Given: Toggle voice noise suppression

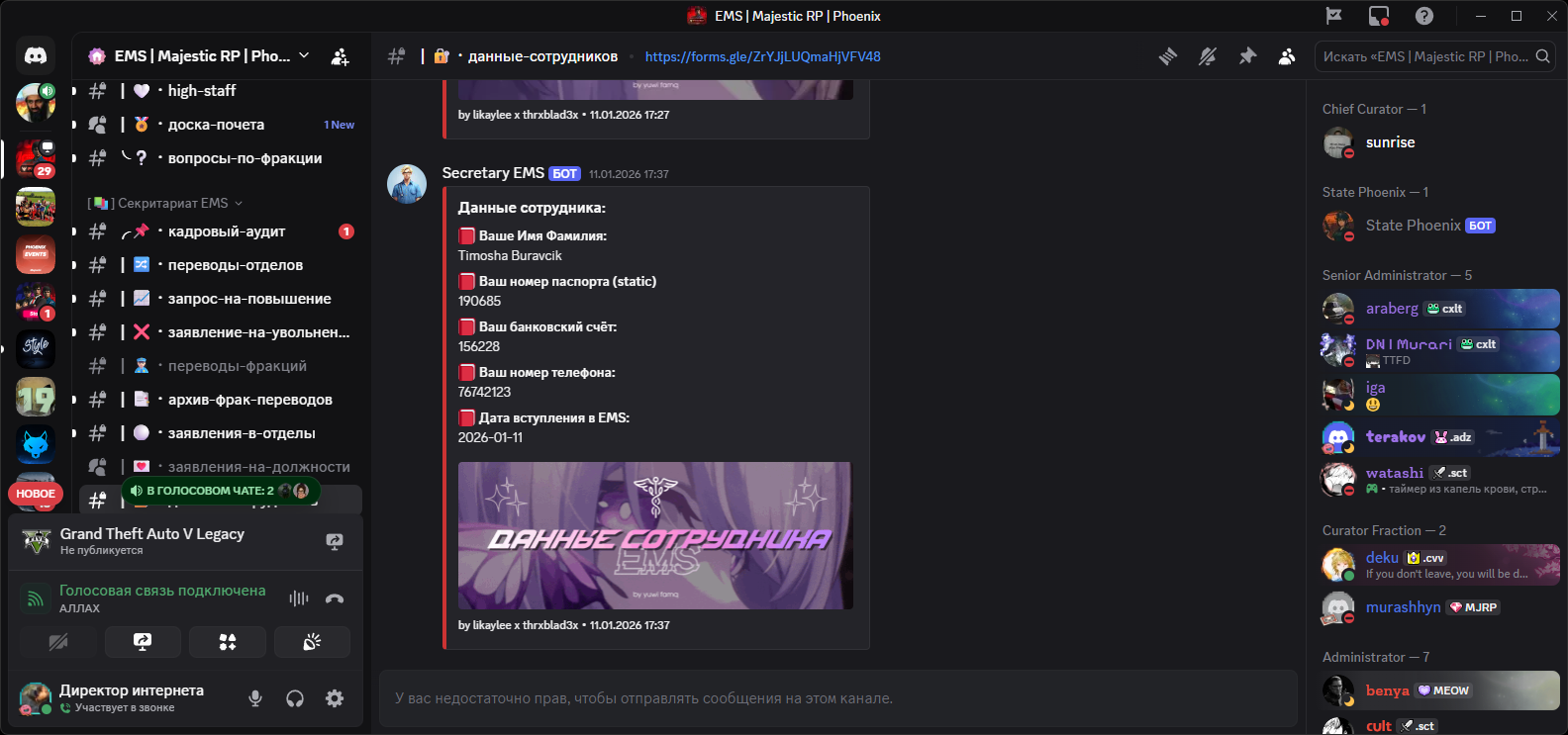Looking at the screenshot, I should (x=299, y=598).
